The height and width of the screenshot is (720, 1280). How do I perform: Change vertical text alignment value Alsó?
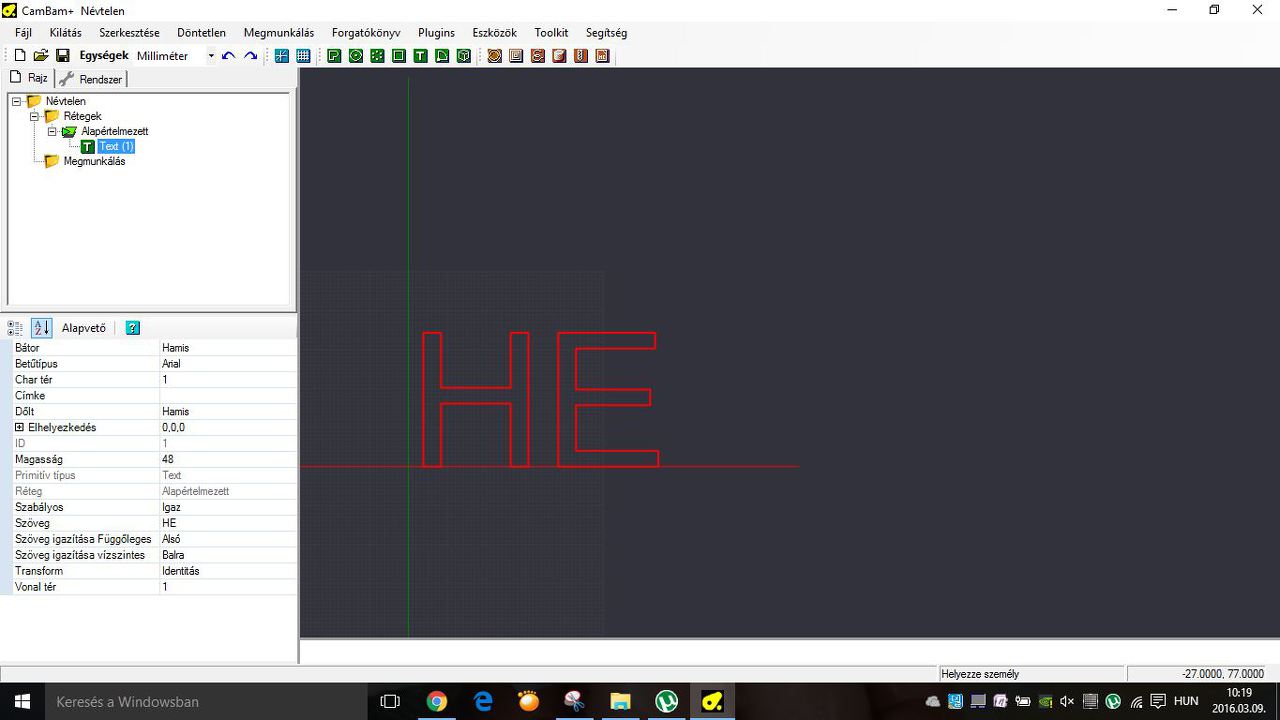(x=228, y=539)
